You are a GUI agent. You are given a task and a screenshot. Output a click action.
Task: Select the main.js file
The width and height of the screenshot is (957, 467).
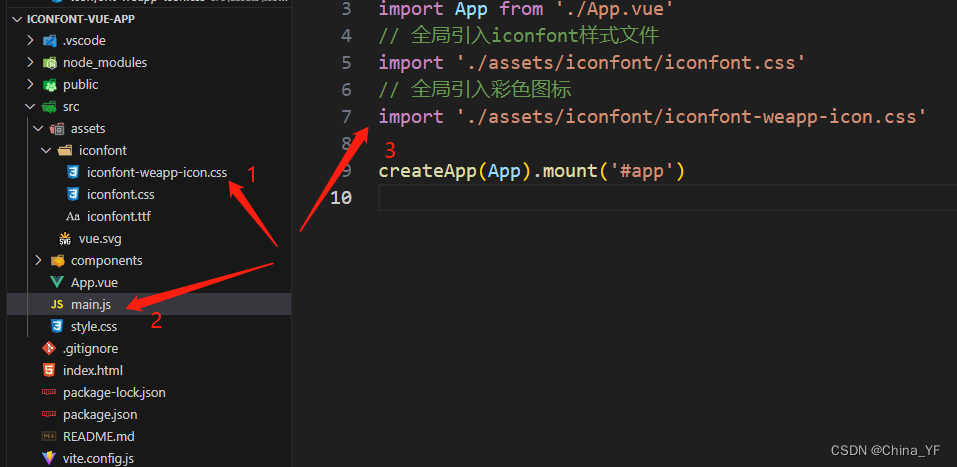tap(149, 304)
